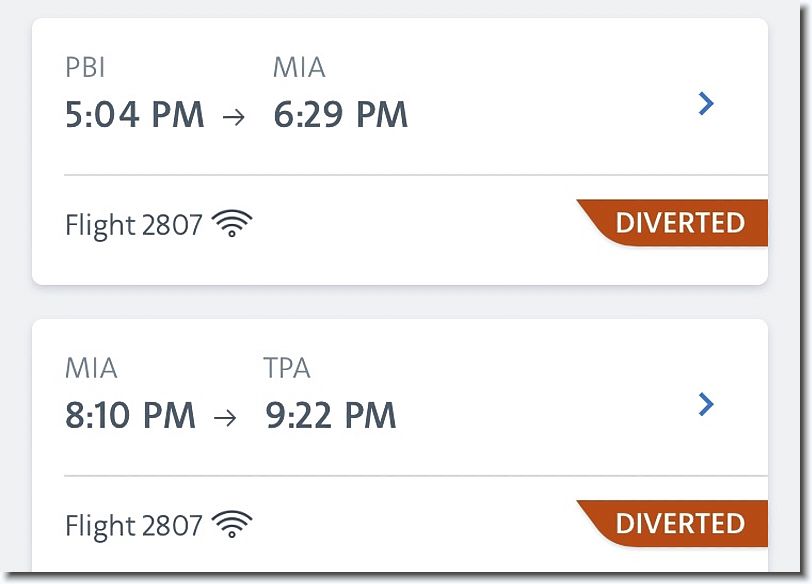Click the TPA destination airport code

(x=287, y=368)
